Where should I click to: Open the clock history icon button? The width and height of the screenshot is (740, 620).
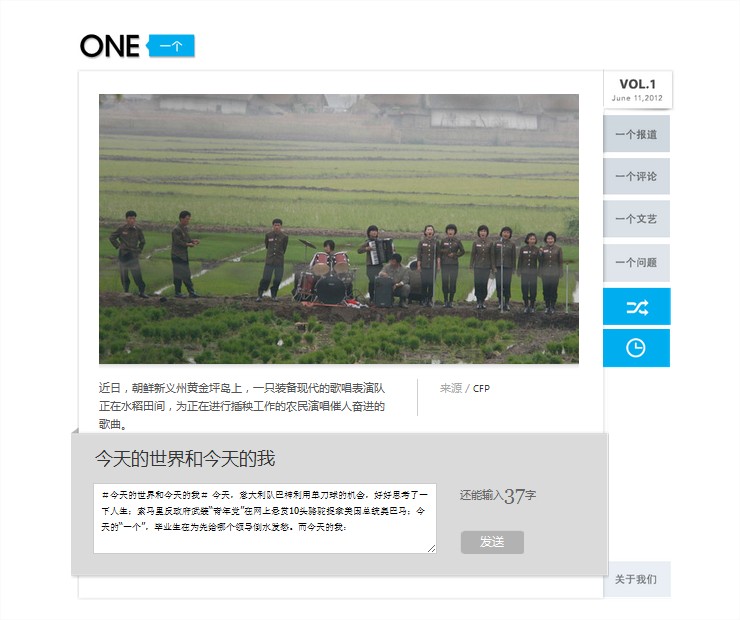tap(636, 348)
